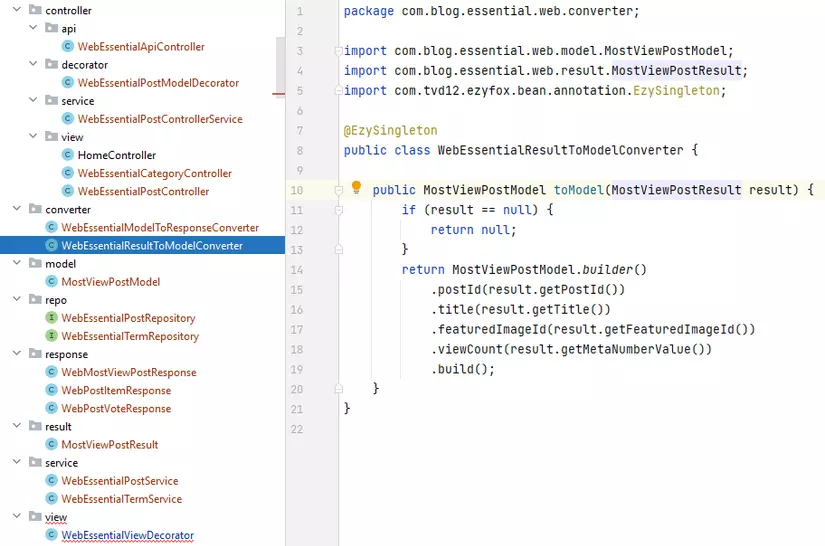Collapse the api folder chevron

[x=33, y=27]
